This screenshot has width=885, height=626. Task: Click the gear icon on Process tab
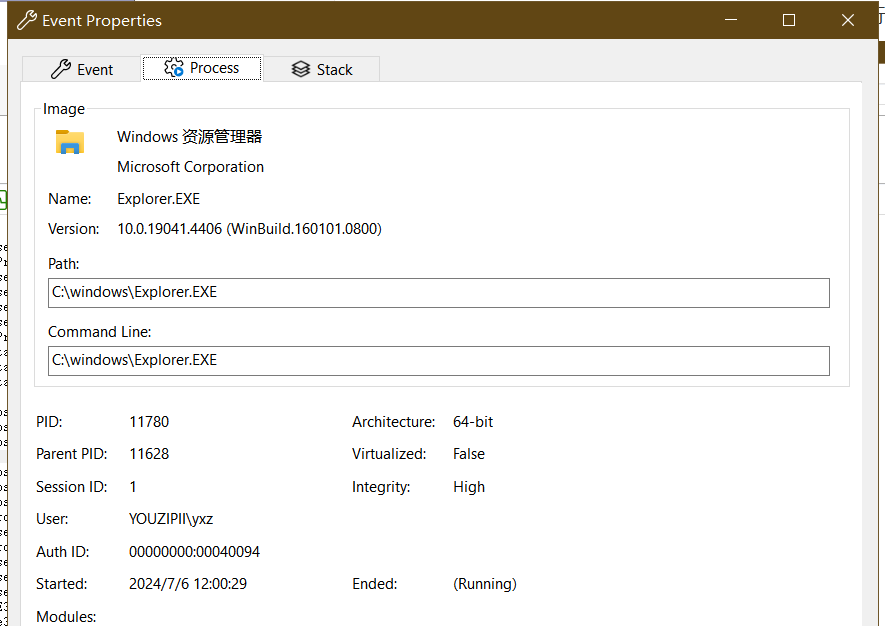tap(174, 67)
